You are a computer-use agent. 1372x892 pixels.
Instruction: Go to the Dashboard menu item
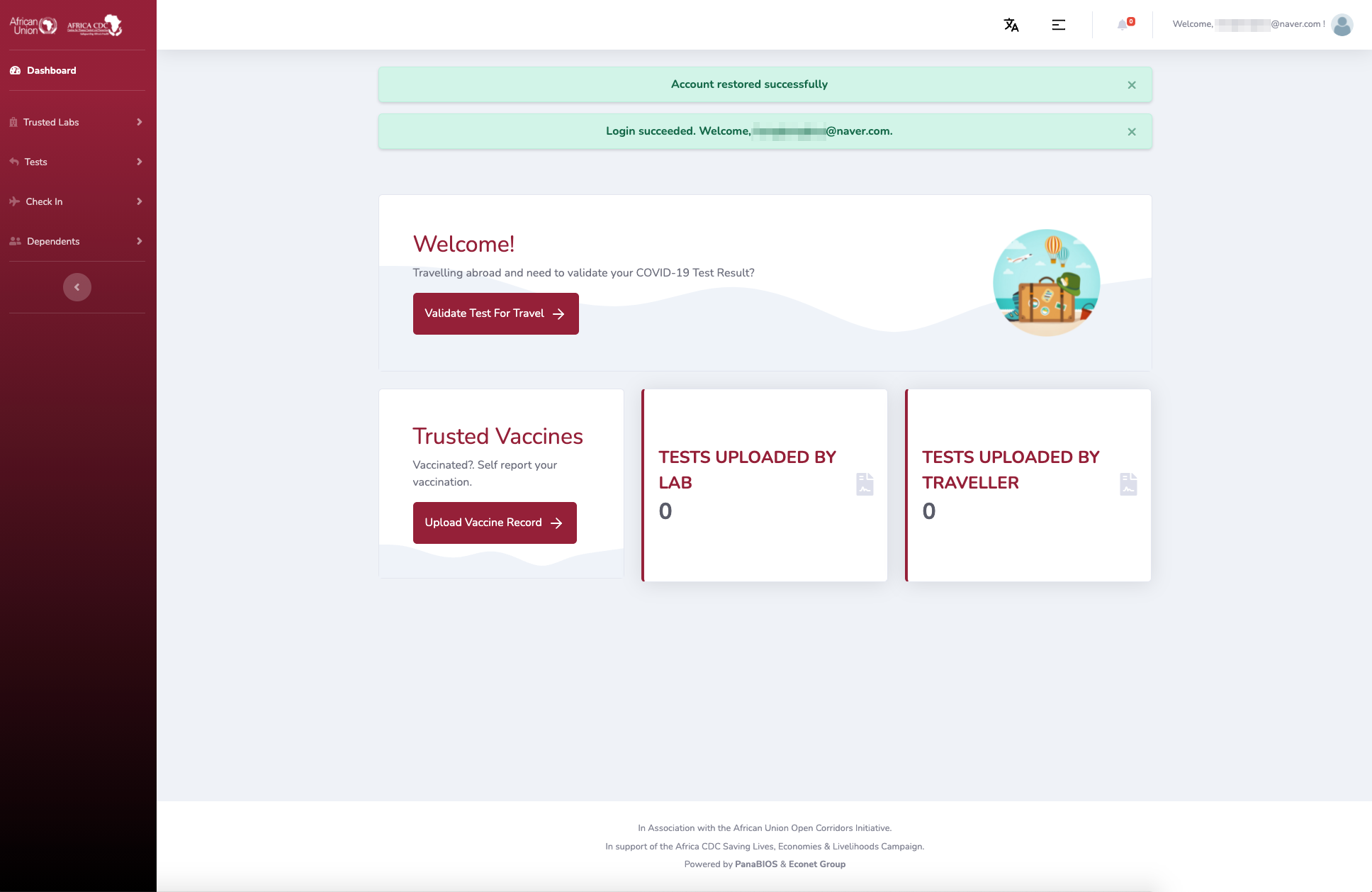(52, 70)
